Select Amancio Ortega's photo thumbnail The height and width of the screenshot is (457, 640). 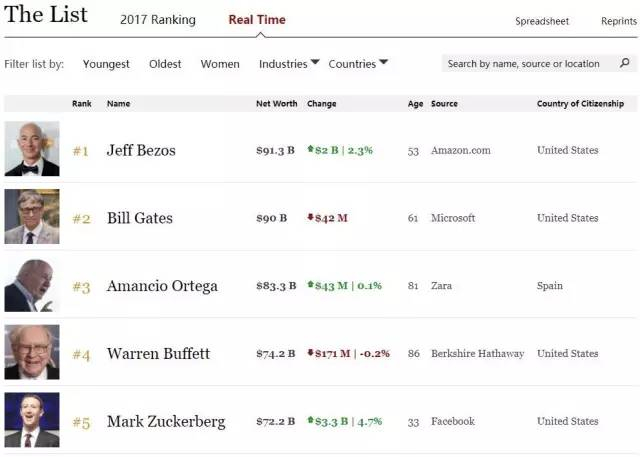click(32, 285)
